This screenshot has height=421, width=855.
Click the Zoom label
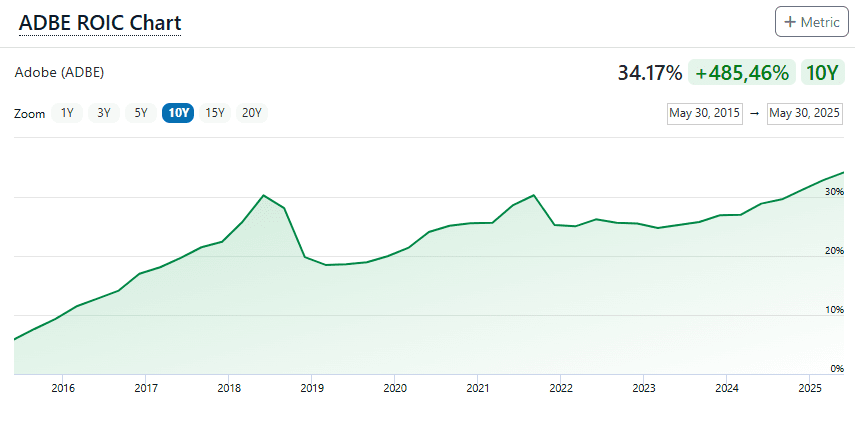tap(29, 114)
